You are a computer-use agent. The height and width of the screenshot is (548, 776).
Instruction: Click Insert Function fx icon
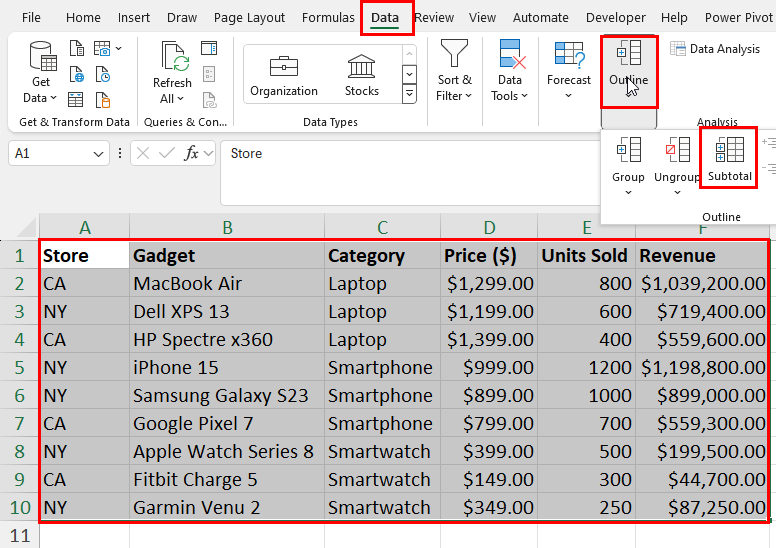point(191,153)
